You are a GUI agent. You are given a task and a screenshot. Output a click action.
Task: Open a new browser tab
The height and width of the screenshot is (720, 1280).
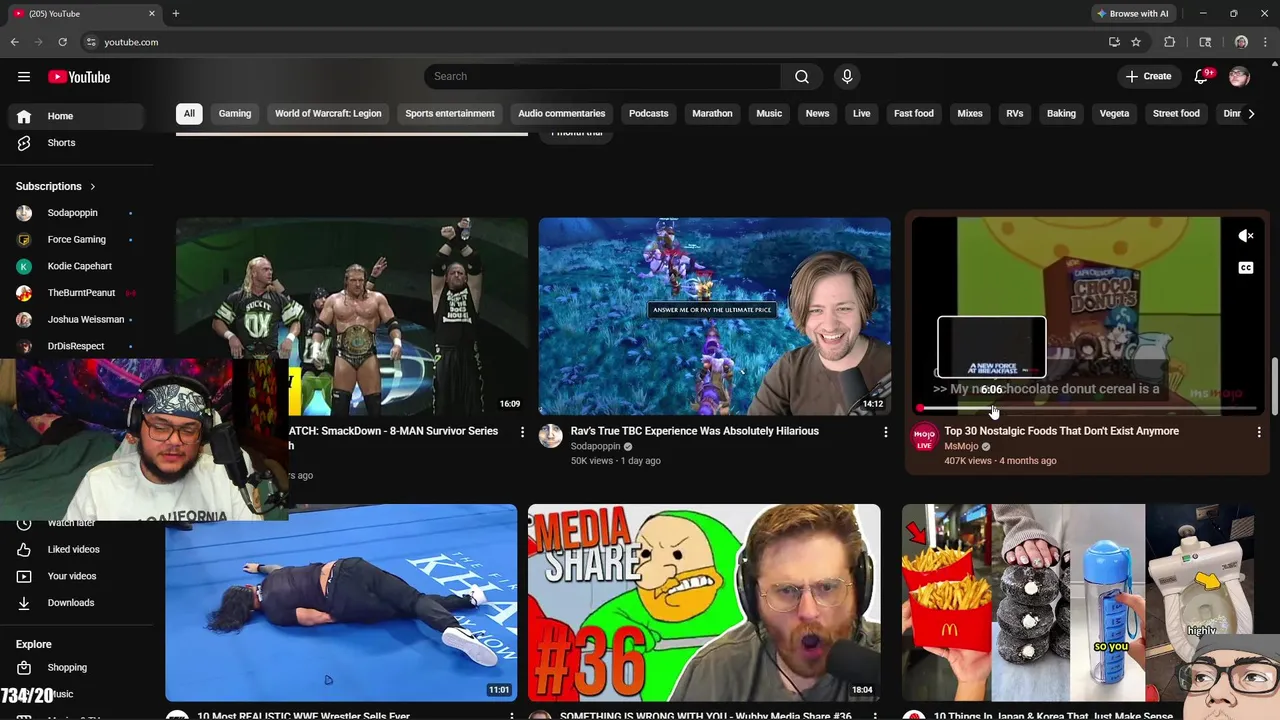pyautogui.click(x=176, y=13)
